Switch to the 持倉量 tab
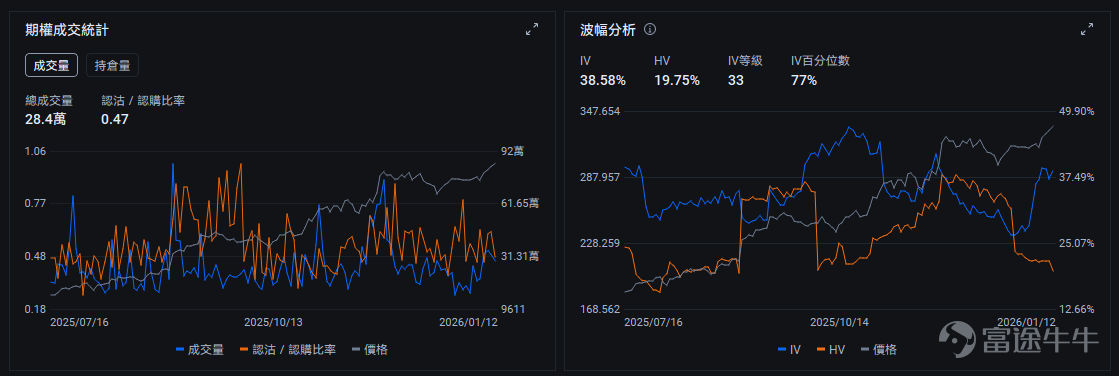Screen dimensions: 1119x376 tap(112, 66)
